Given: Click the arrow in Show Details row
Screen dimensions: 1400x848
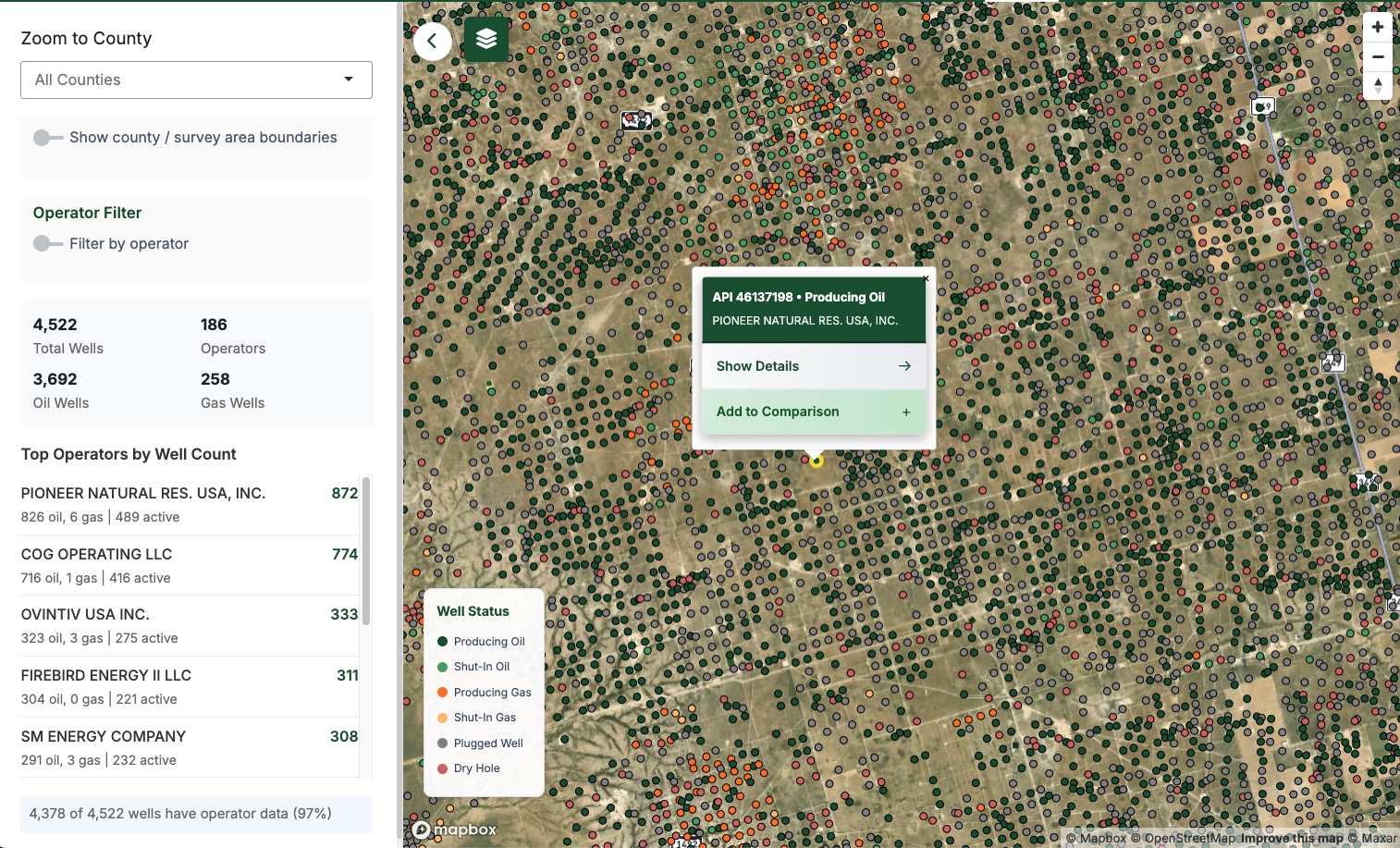Looking at the screenshot, I should point(904,366).
